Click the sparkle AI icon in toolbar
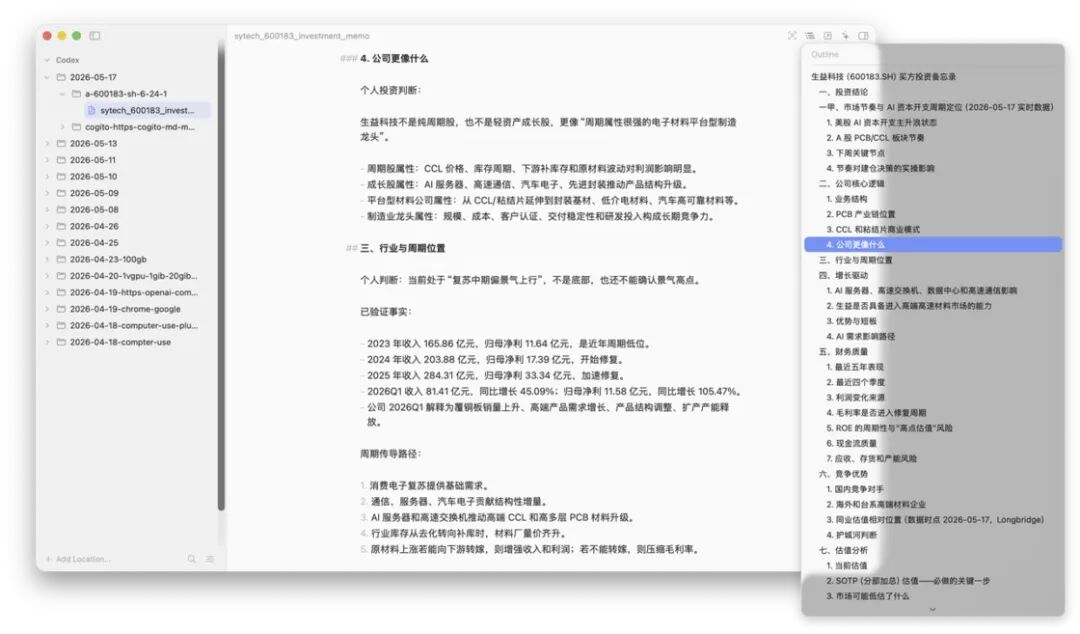 coord(846,36)
